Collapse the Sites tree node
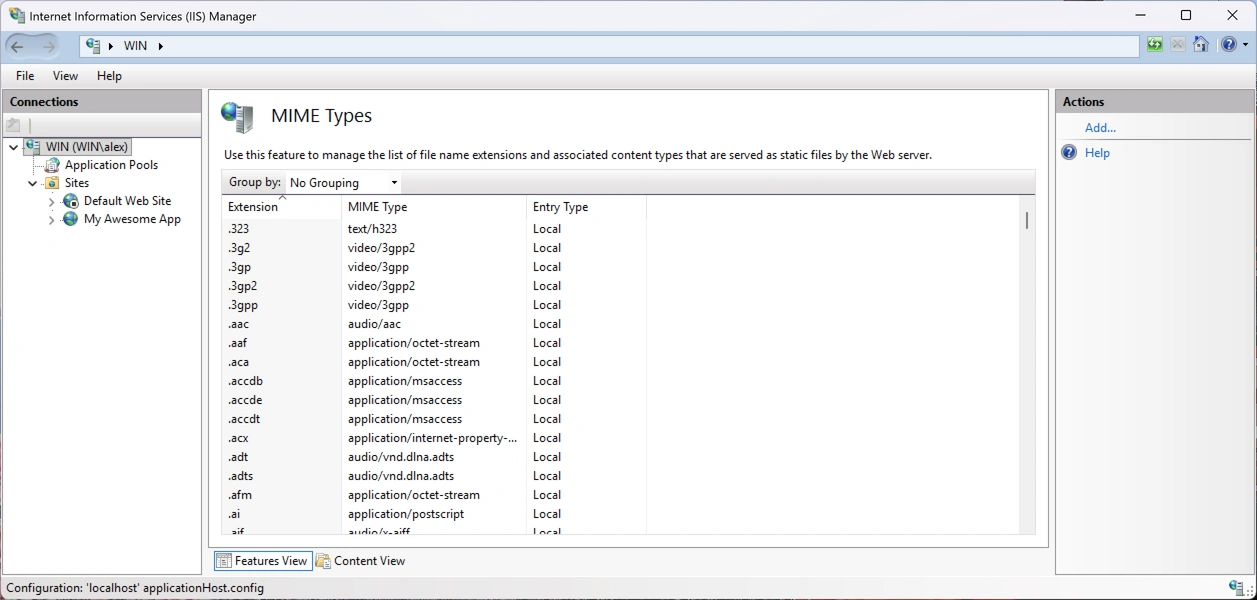This screenshot has width=1257, height=600. pyautogui.click(x=32, y=183)
